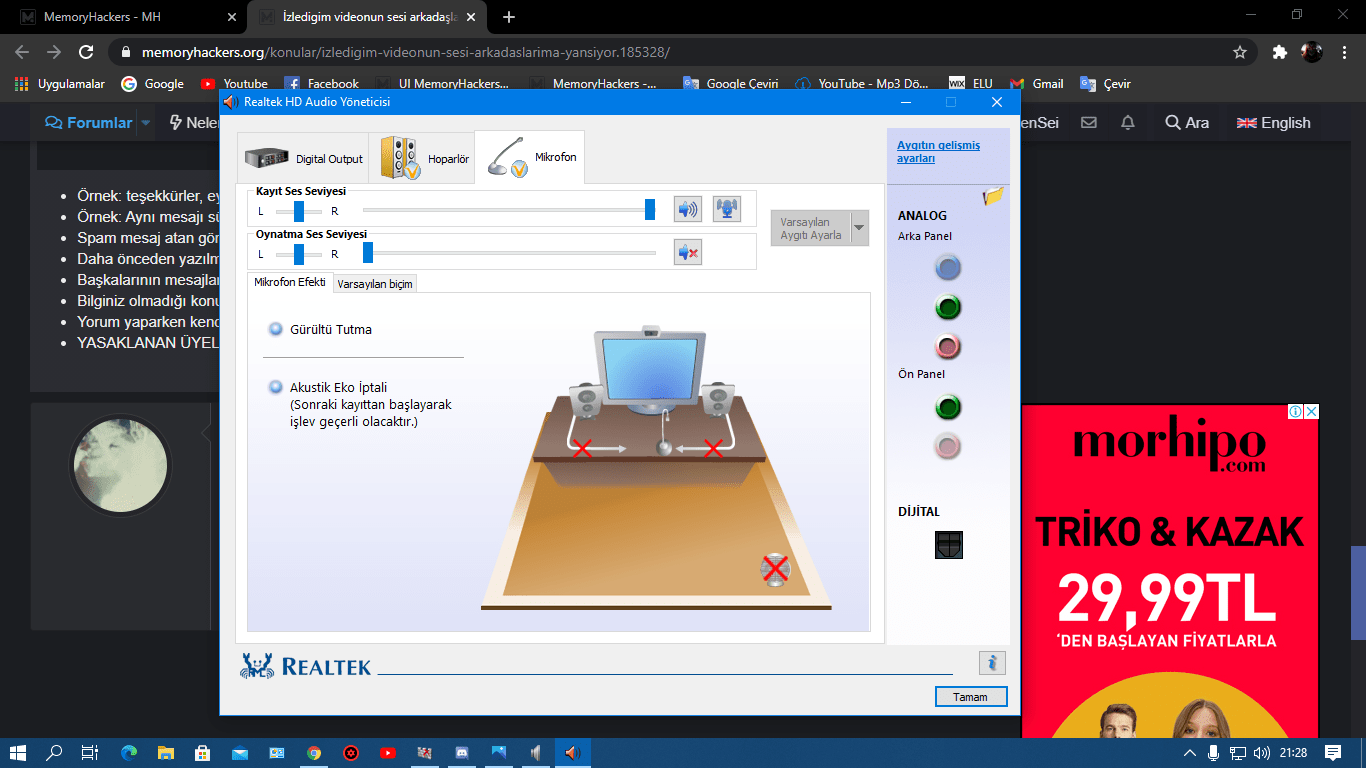Open the morhipo advertisement banner
The width and height of the screenshot is (1366, 768).
click(1170, 571)
